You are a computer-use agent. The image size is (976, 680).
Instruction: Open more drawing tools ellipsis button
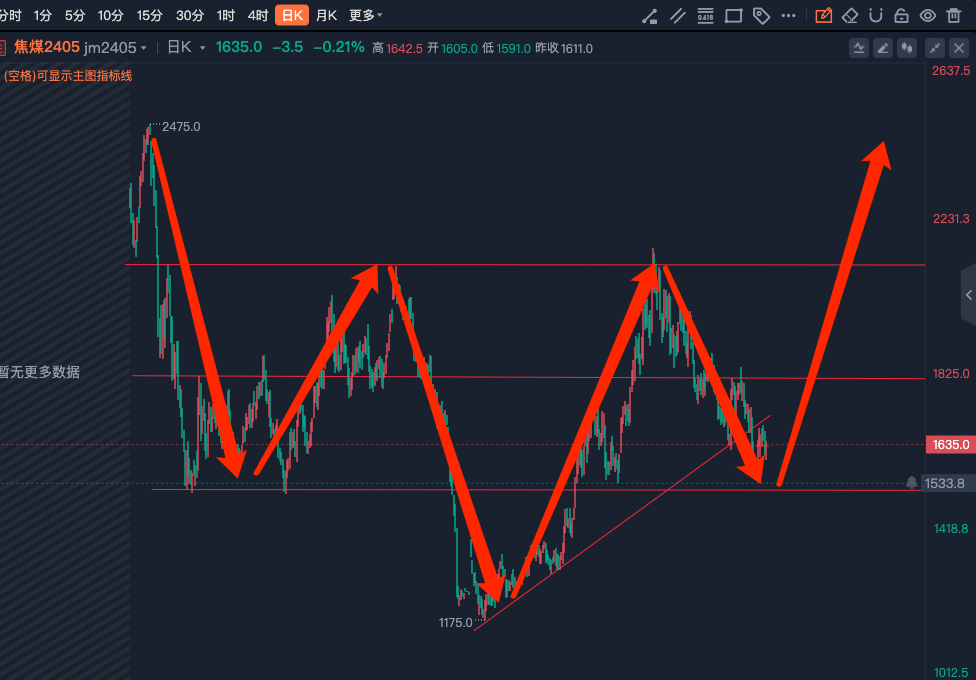point(789,16)
